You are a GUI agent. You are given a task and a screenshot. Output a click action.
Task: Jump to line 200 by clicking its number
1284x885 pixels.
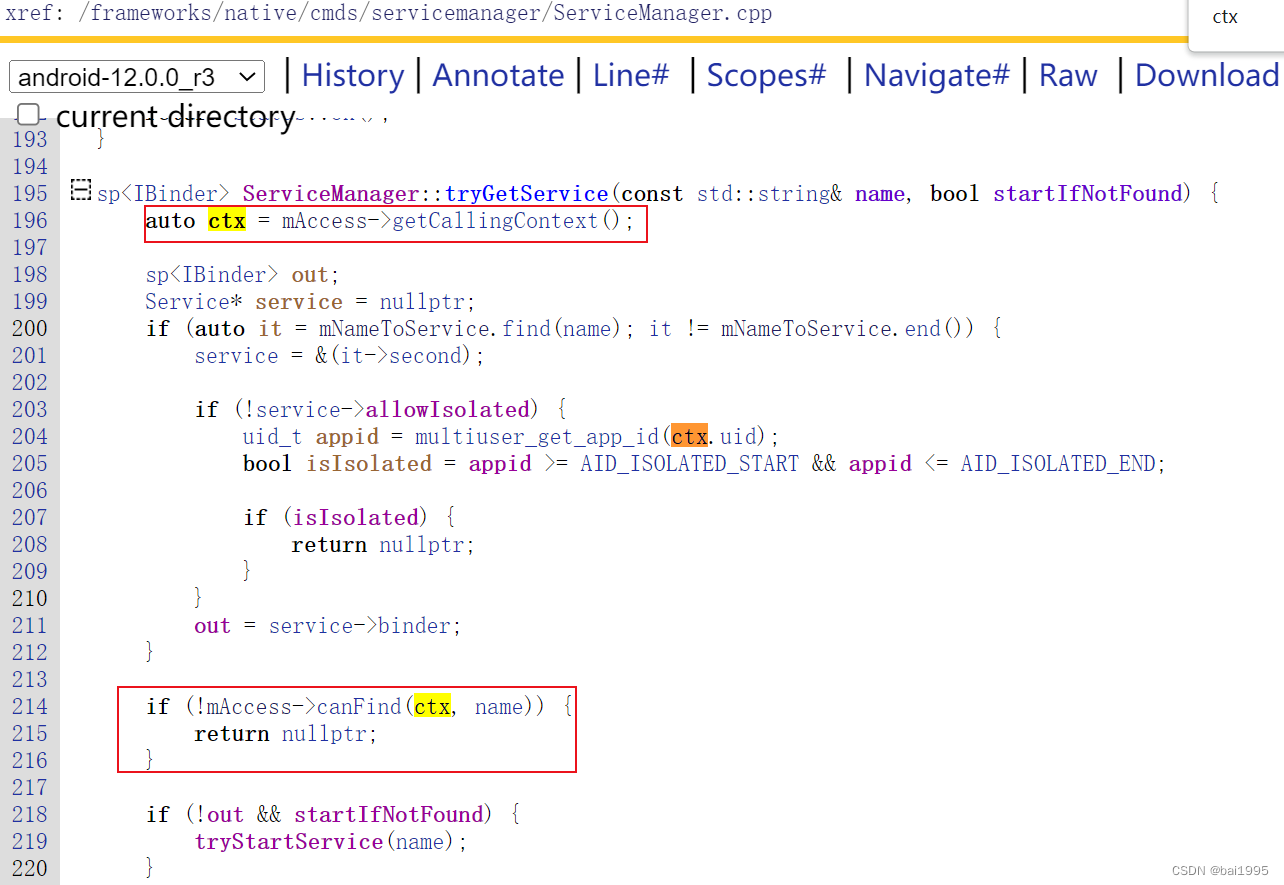click(x=30, y=328)
